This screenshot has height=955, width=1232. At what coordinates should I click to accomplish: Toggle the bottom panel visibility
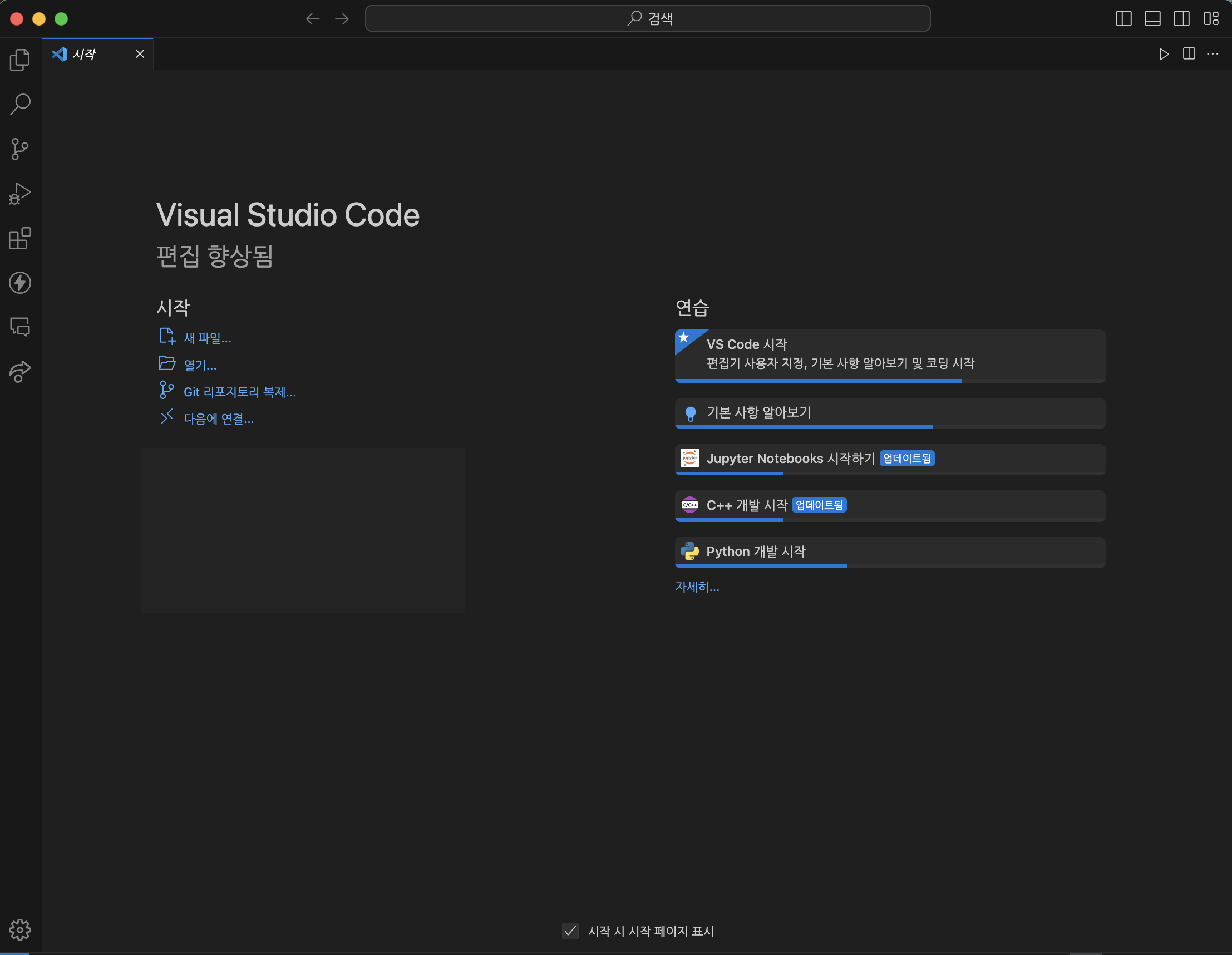(x=1152, y=18)
